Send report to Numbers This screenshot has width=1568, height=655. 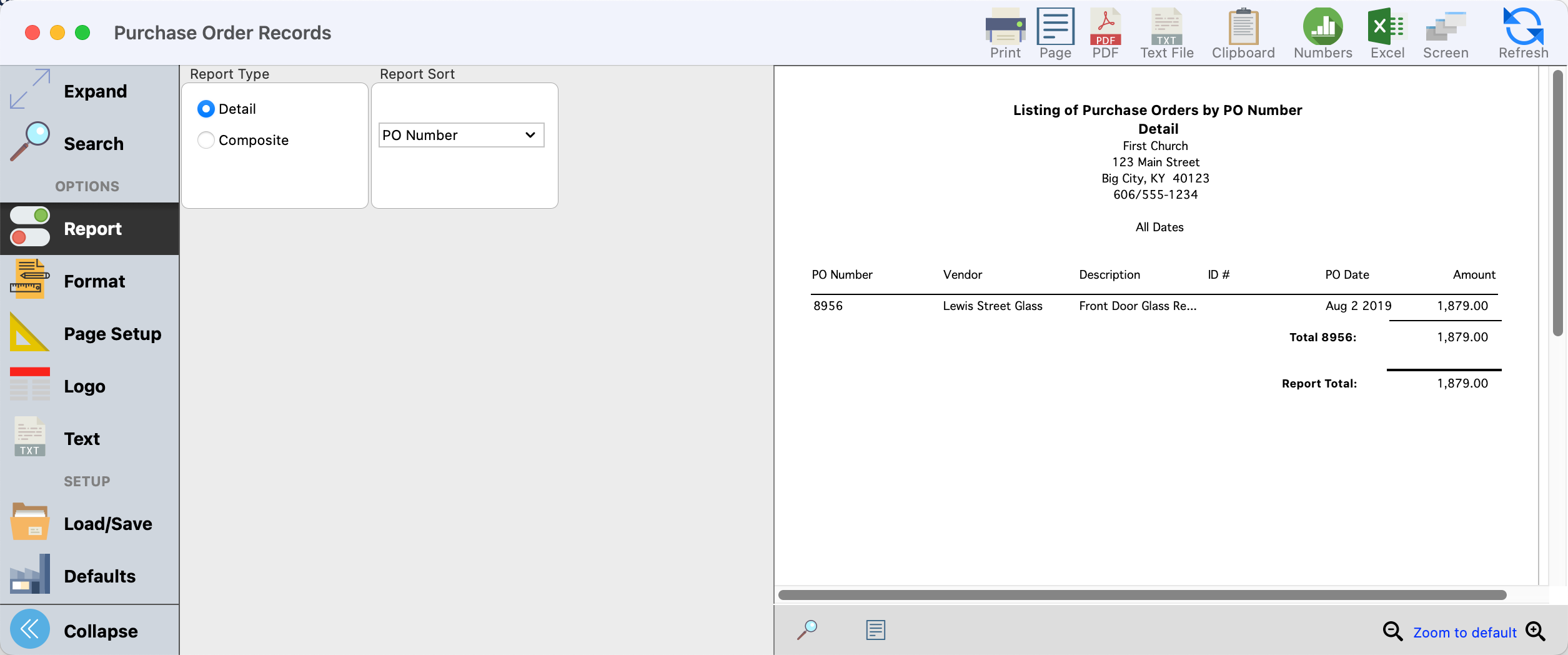click(1322, 33)
